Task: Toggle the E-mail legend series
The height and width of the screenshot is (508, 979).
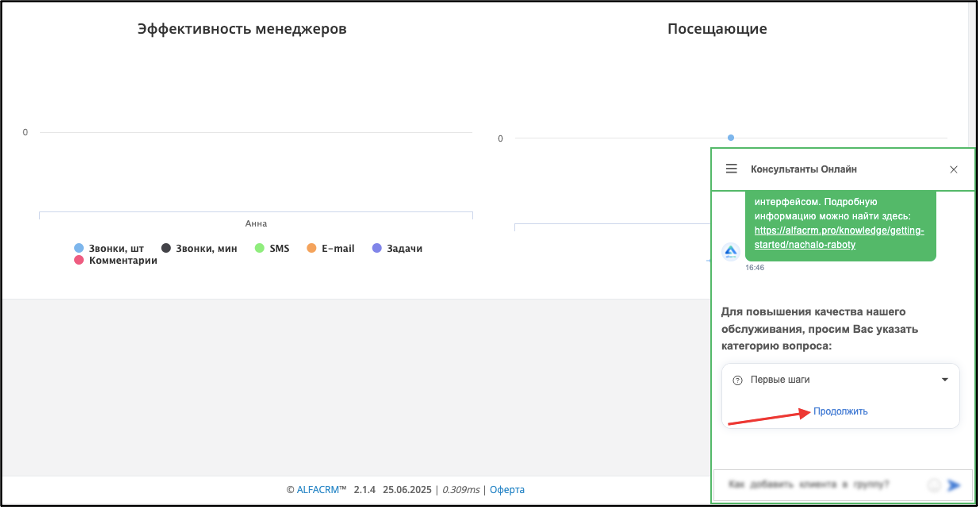Action: [330, 248]
